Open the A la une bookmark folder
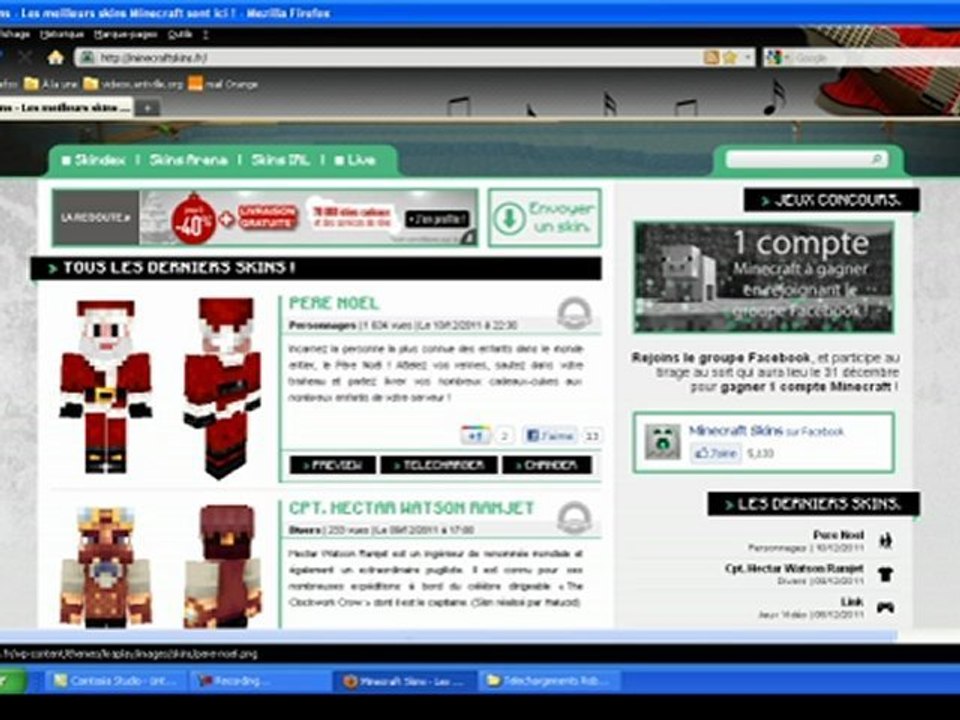The width and height of the screenshot is (960, 720). click(x=51, y=84)
